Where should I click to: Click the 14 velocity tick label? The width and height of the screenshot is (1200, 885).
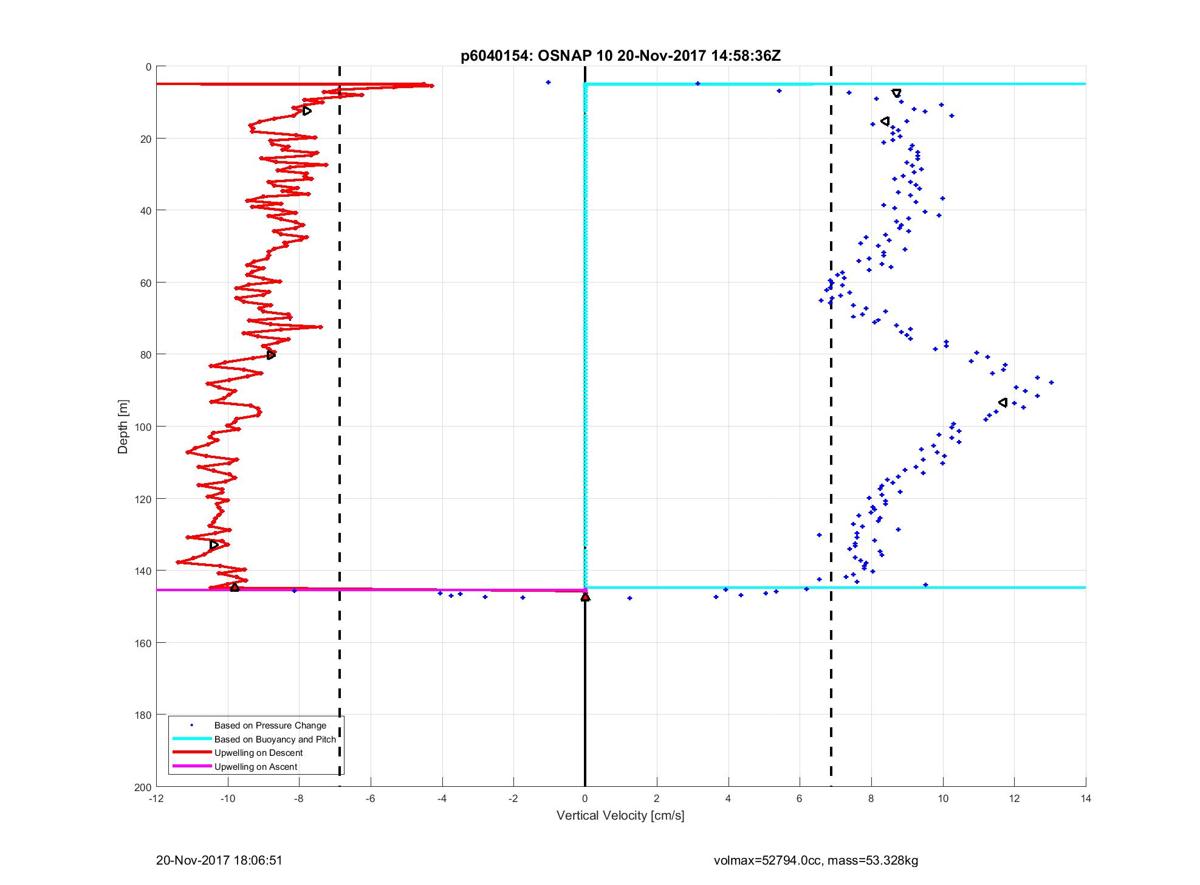pos(1086,799)
